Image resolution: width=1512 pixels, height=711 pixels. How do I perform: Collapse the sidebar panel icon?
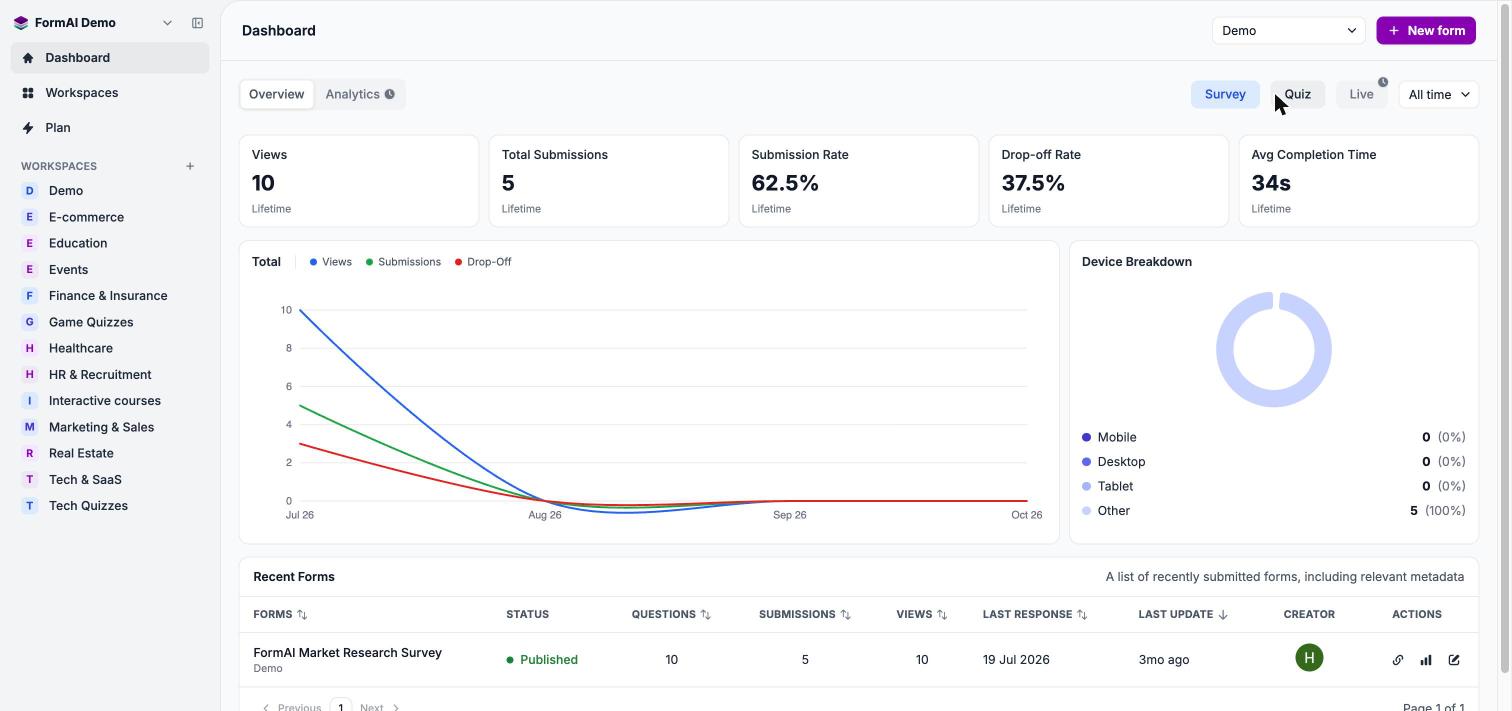click(x=197, y=23)
